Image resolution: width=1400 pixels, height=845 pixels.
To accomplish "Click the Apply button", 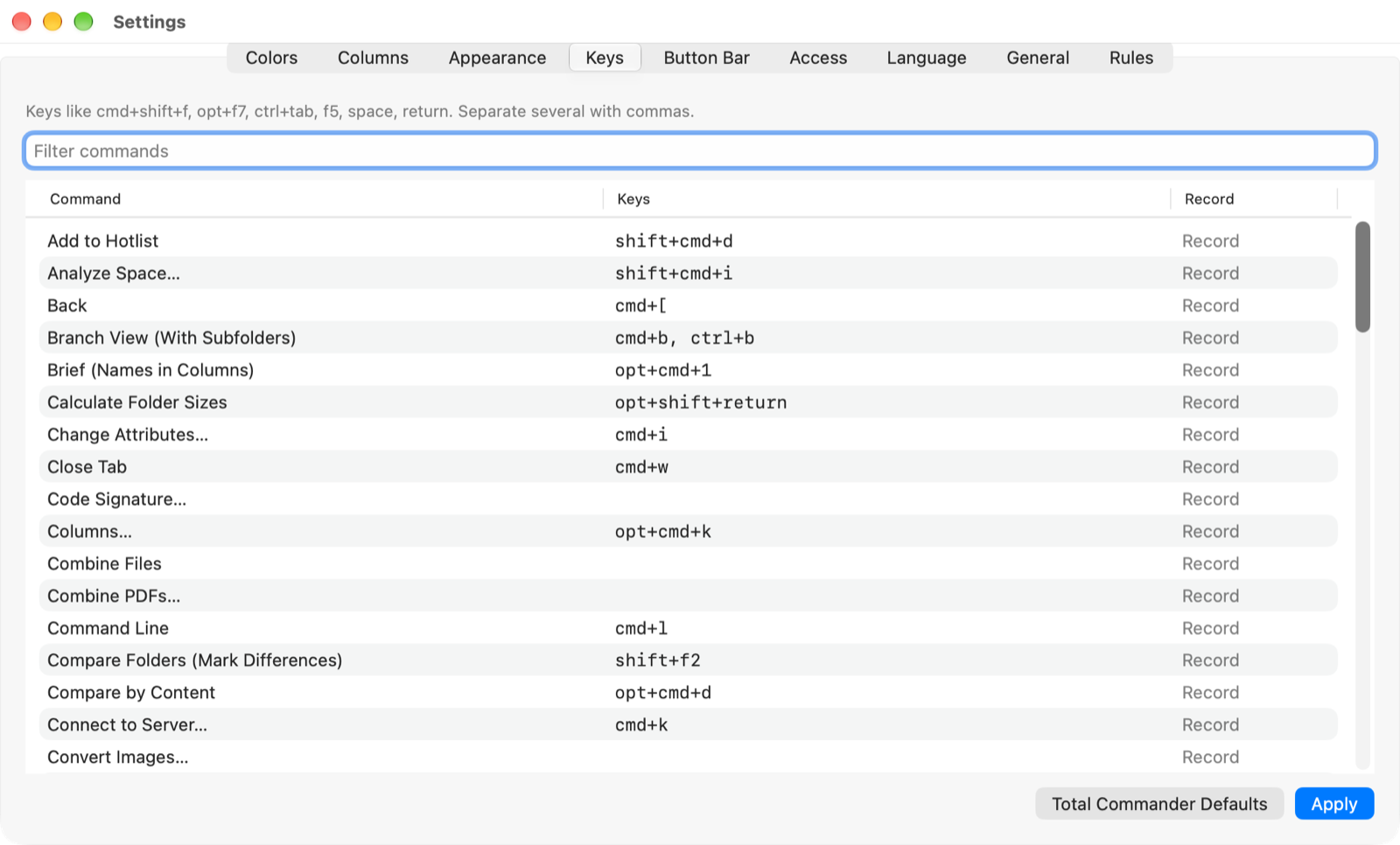I will pos(1334,804).
